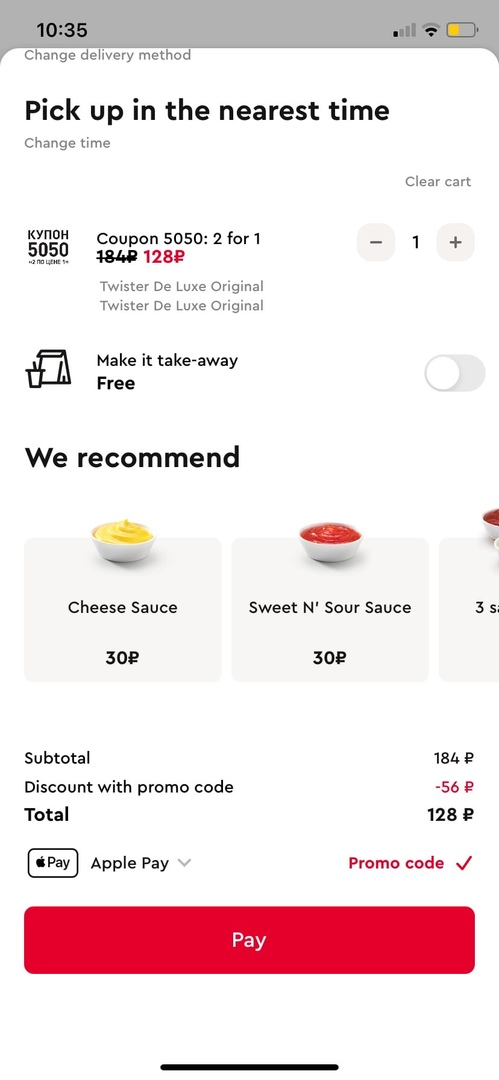Clear cart via the Clear cart link

[x=438, y=182]
